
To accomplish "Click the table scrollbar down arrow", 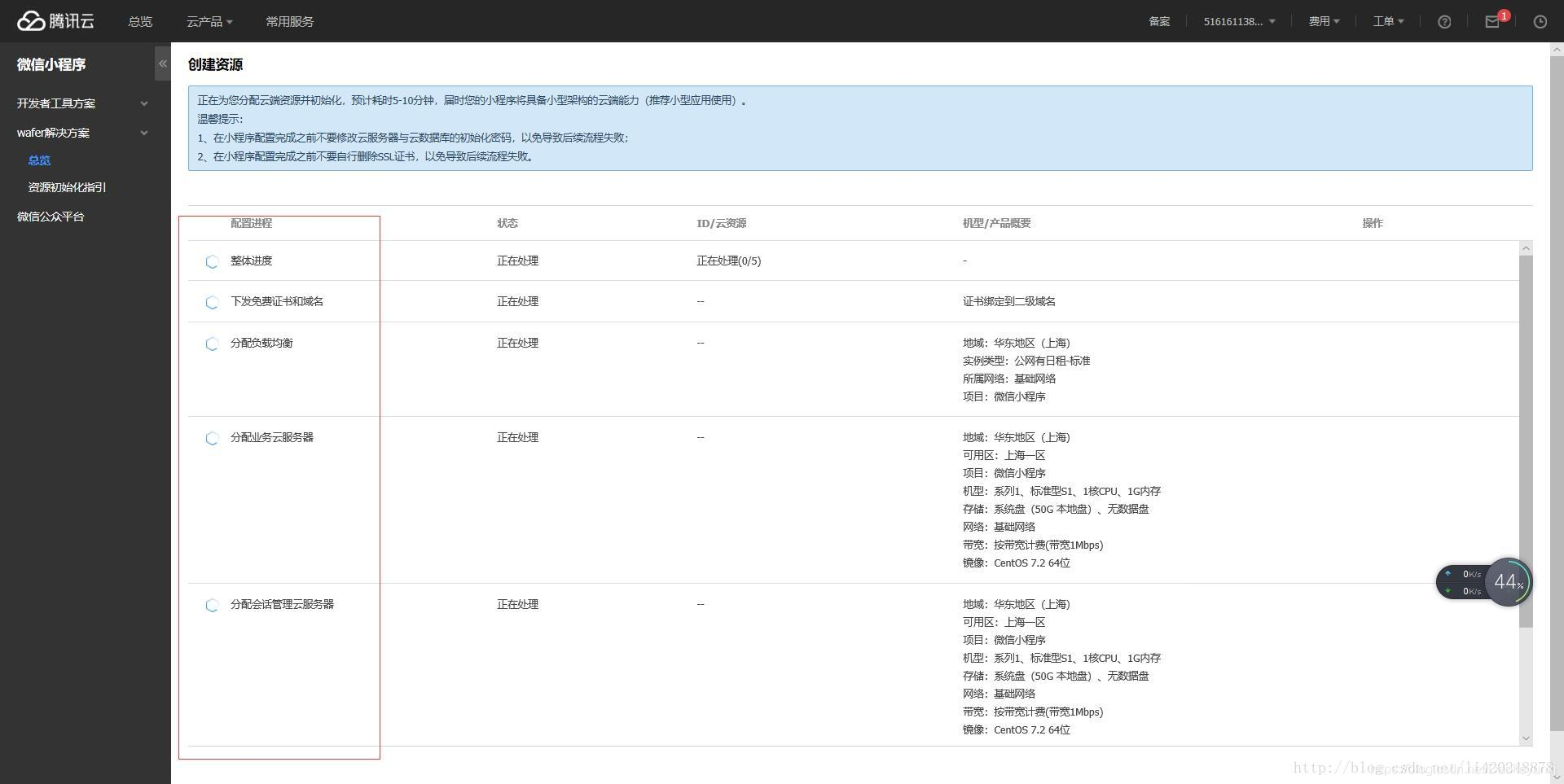I will pyautogui.click(x=1526, y=738).
